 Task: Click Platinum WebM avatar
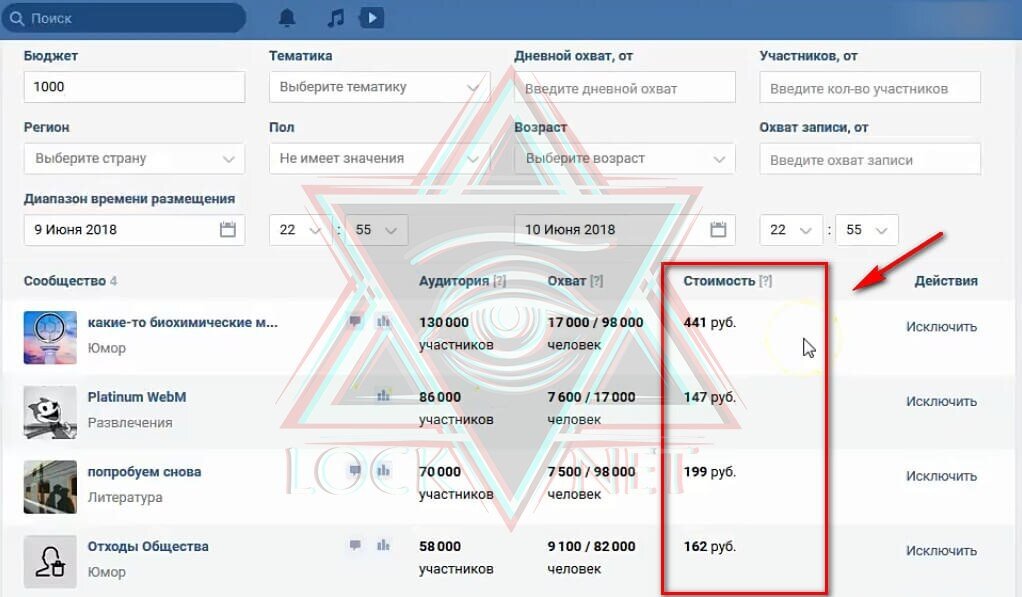50,412
